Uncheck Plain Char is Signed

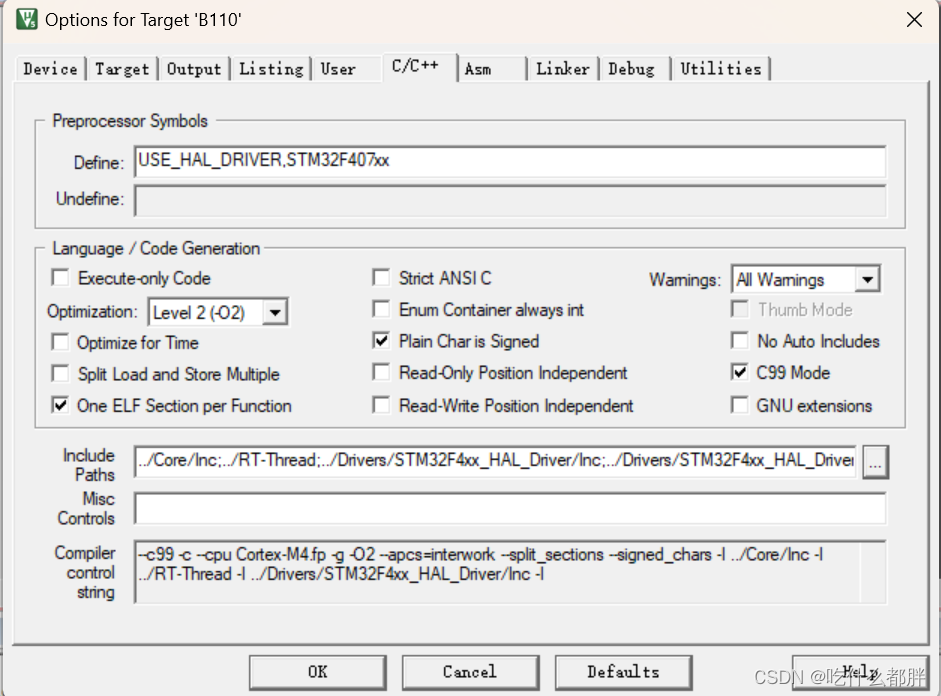(x=381, y=342)
